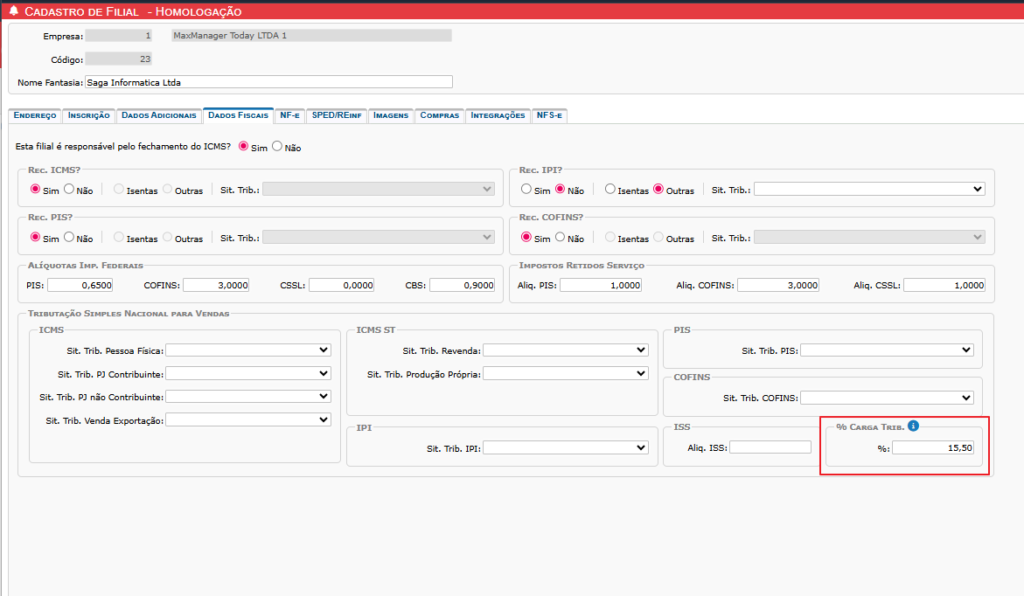Click the bell icon in title bar

tap(12, 10)
